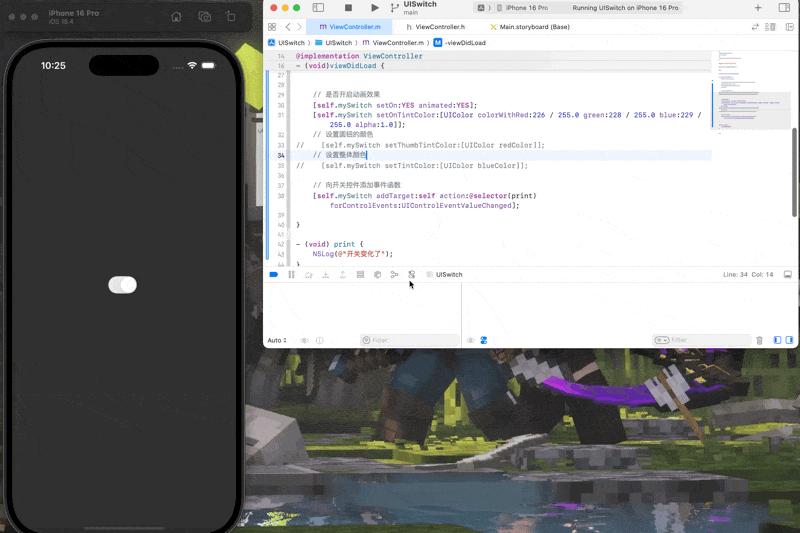Open ViewController.m breadcrumb
This screenshot has width=800, height=533.
[x=393, y=43]
